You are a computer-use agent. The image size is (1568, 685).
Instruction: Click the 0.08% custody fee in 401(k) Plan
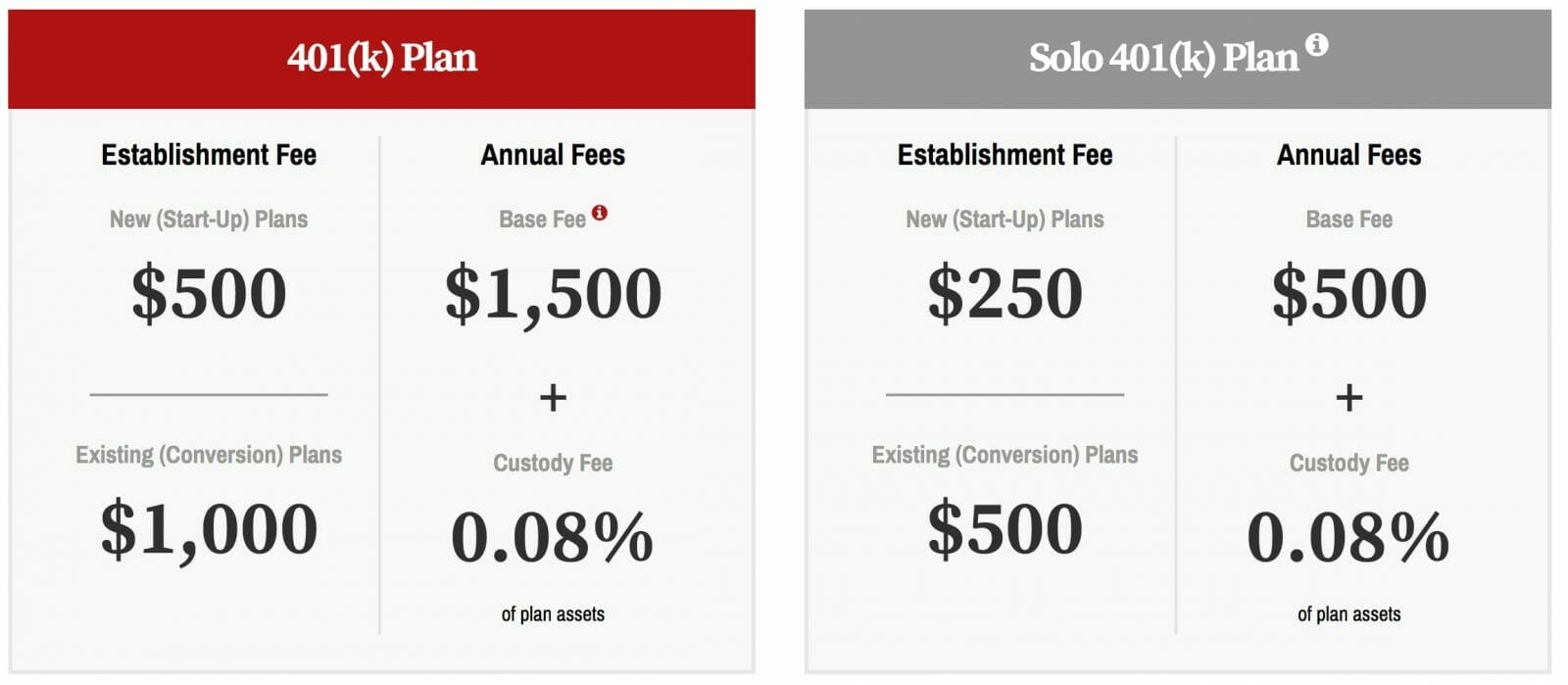tap(552, 537)
